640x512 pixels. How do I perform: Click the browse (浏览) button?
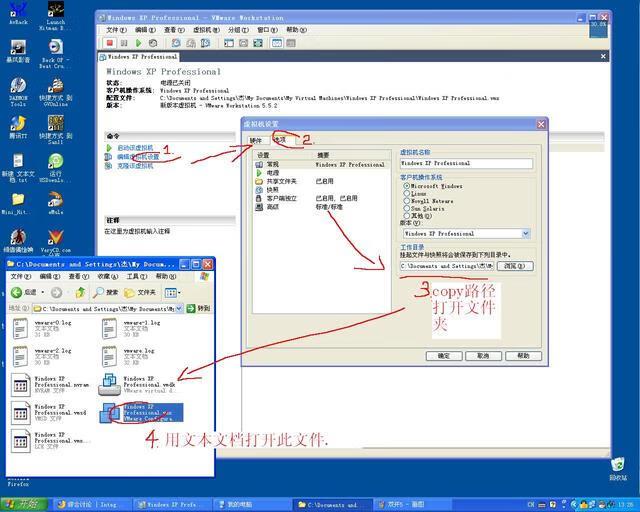point(514,266)
